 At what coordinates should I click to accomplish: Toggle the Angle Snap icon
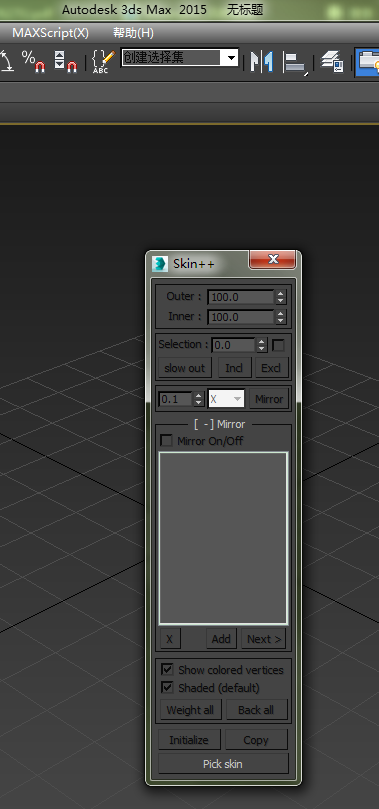pyautogui.click(x=6, y=61)
